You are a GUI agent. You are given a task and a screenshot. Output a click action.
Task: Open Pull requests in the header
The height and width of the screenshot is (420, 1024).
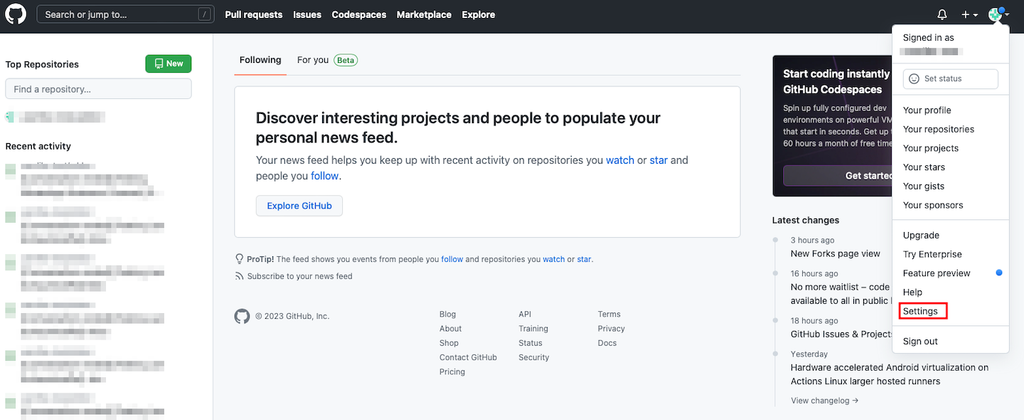(253, 14)
